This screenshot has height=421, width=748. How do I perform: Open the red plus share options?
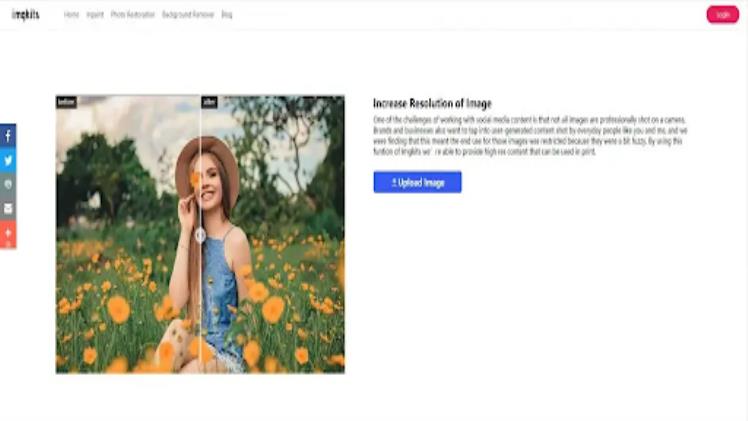point(8,234)
